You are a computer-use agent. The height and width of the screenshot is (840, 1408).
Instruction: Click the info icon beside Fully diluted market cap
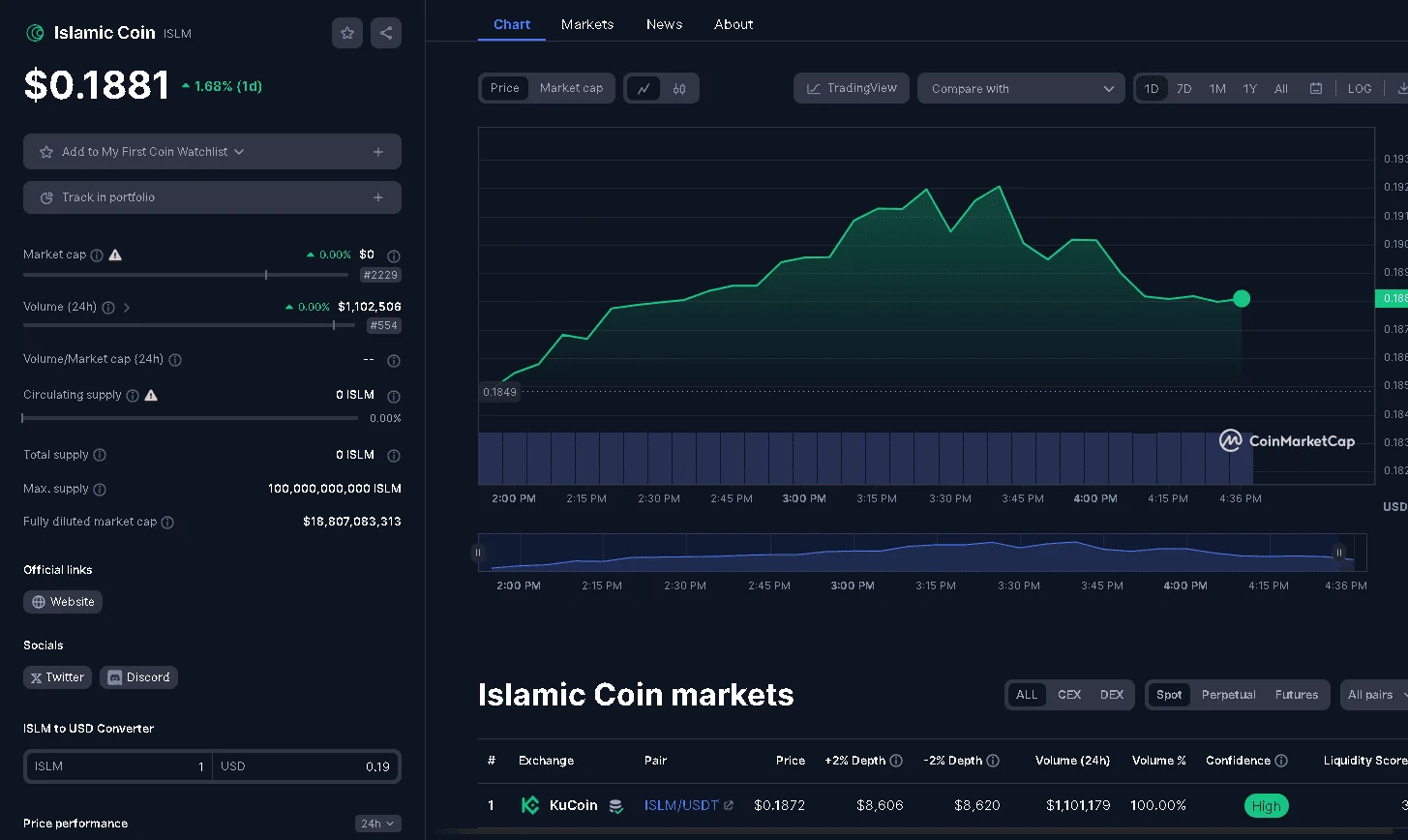[x=167, y=523]
